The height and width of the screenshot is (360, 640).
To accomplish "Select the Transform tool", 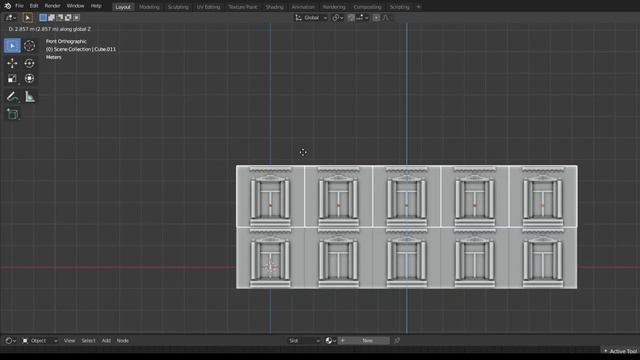I will pyautogui.click(x=29, y=78).
